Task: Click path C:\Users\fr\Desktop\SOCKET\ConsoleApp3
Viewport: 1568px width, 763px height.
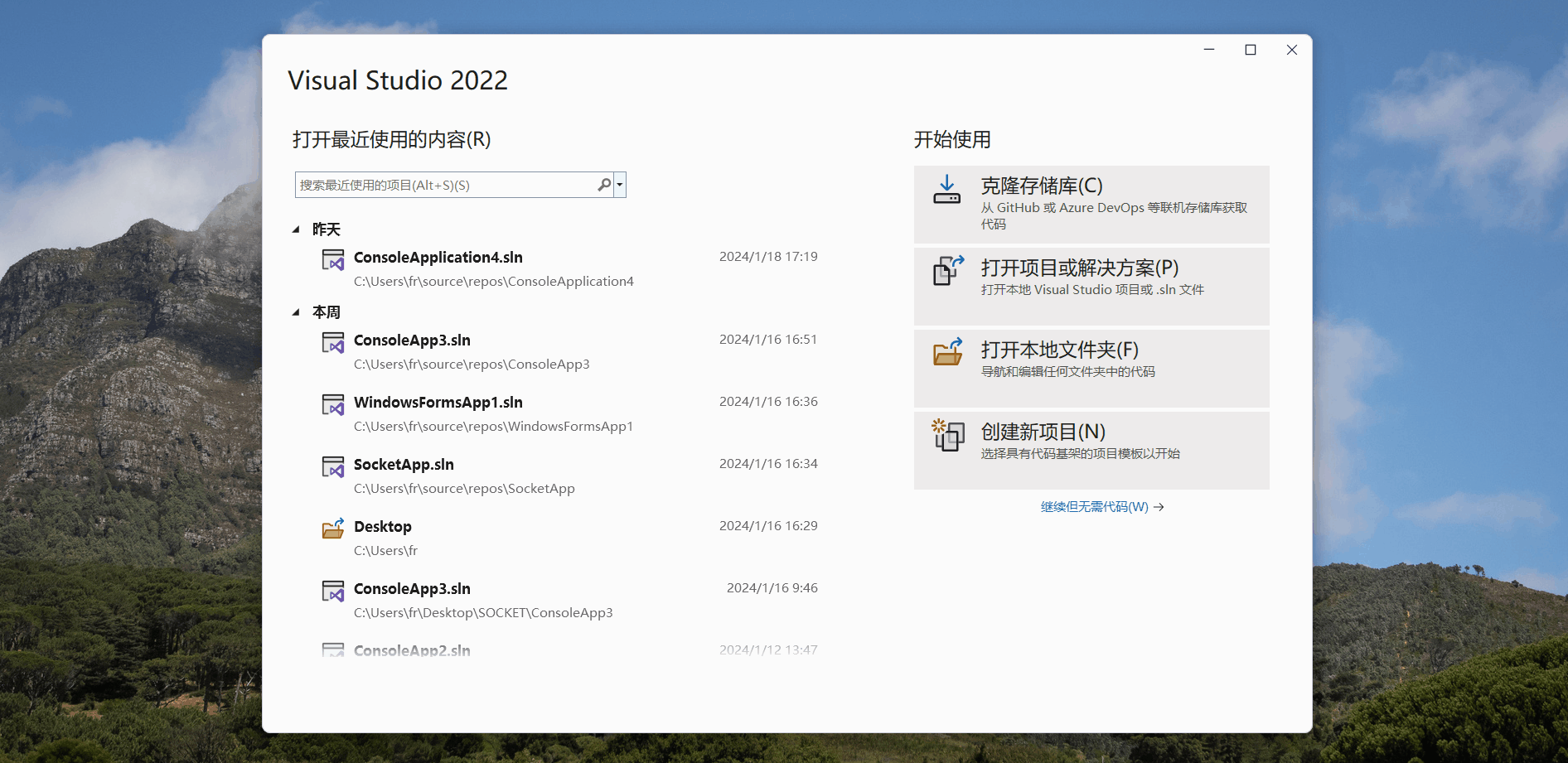Action: pyautogui.click(x=483, y=613)
